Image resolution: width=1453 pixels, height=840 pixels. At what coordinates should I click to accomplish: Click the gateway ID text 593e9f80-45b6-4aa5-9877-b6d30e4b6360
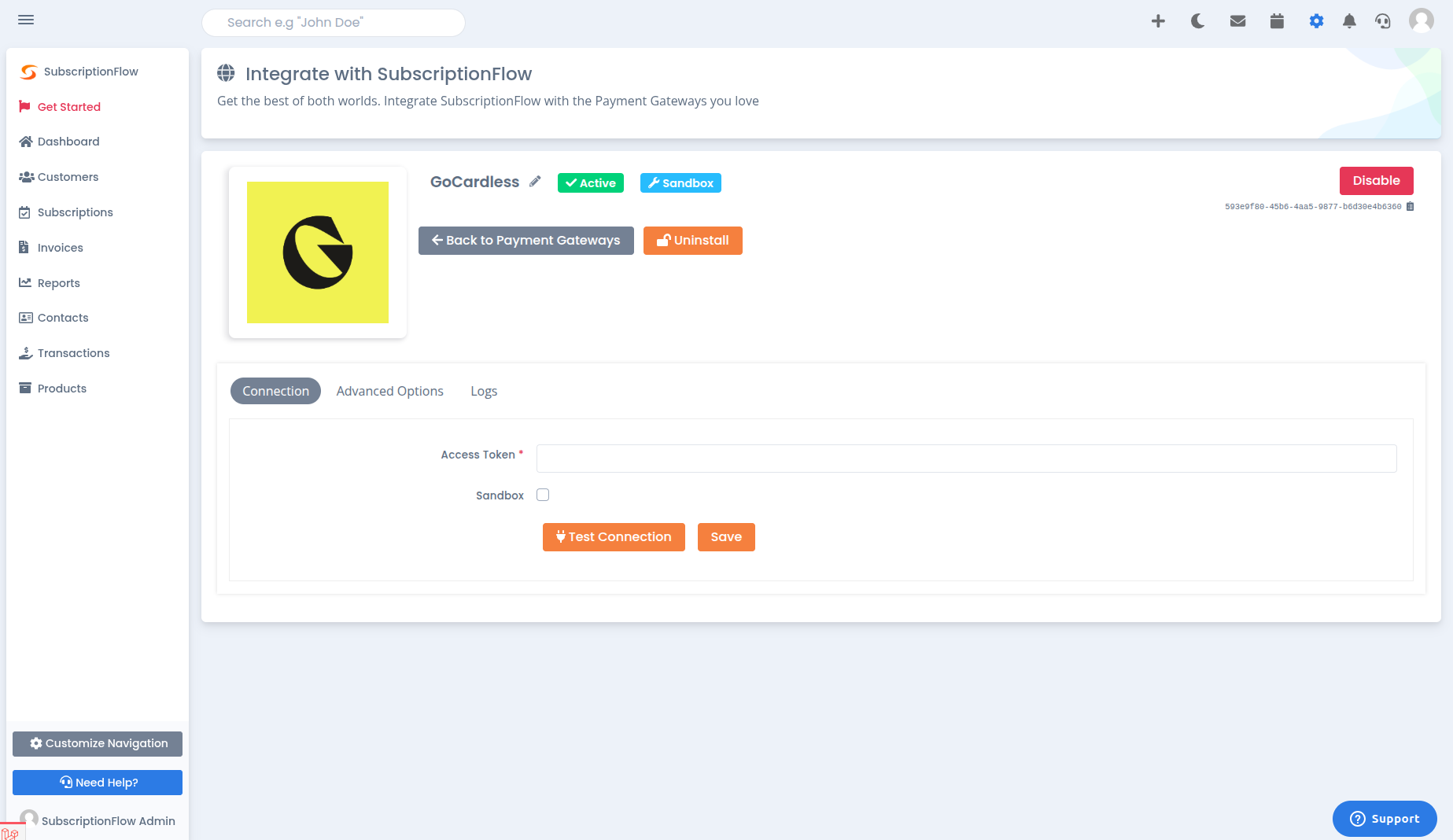coord(1313,207)
